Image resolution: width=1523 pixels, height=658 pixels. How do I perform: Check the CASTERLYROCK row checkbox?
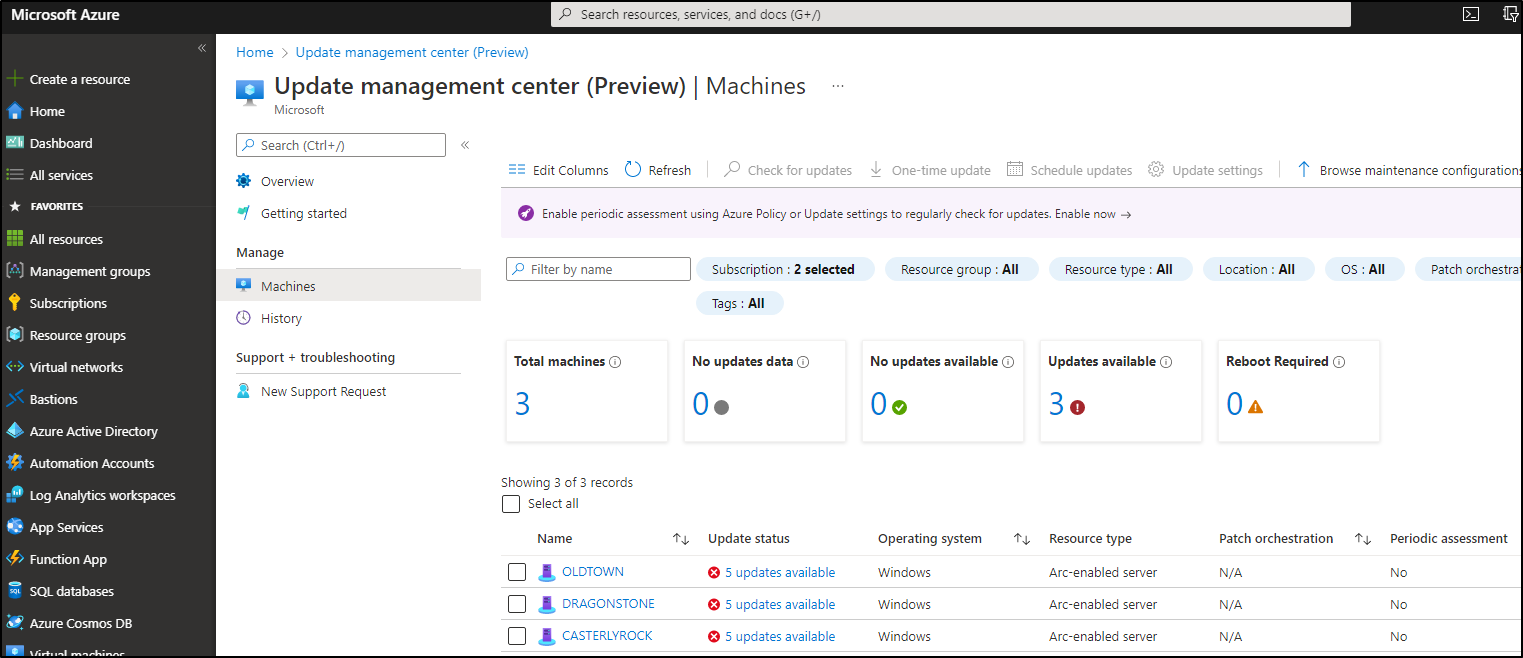(517, 636)
